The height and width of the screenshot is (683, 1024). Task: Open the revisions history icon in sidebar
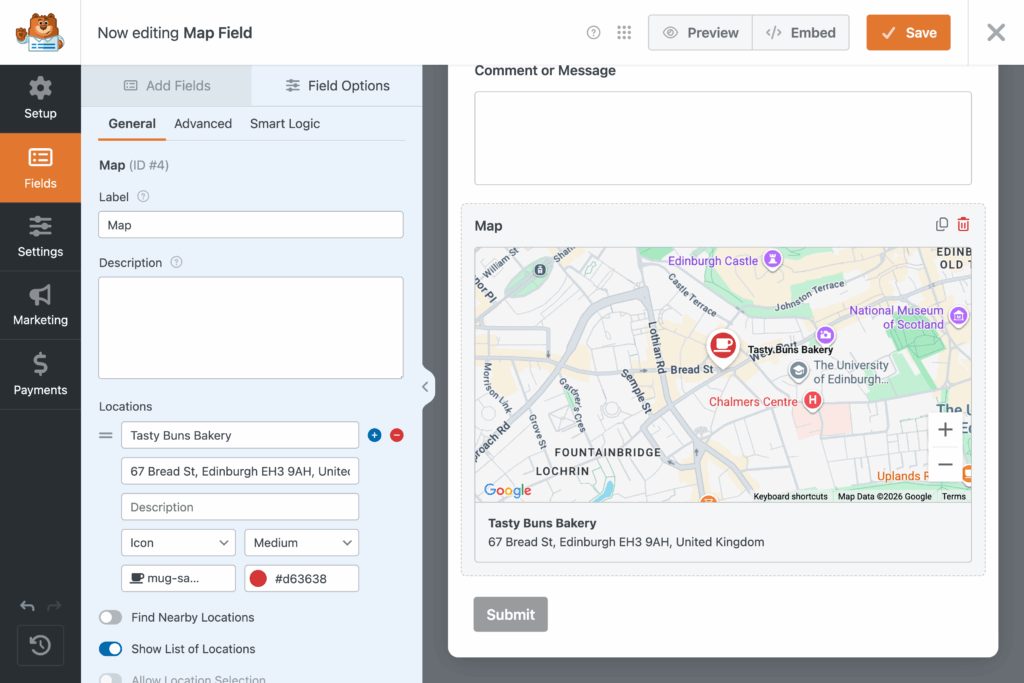tap(40, 645)
